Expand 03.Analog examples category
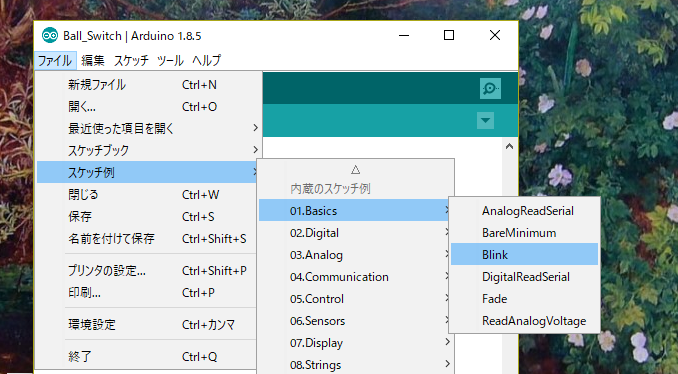Viewport: 678px width, 374px height. [355, 255]
